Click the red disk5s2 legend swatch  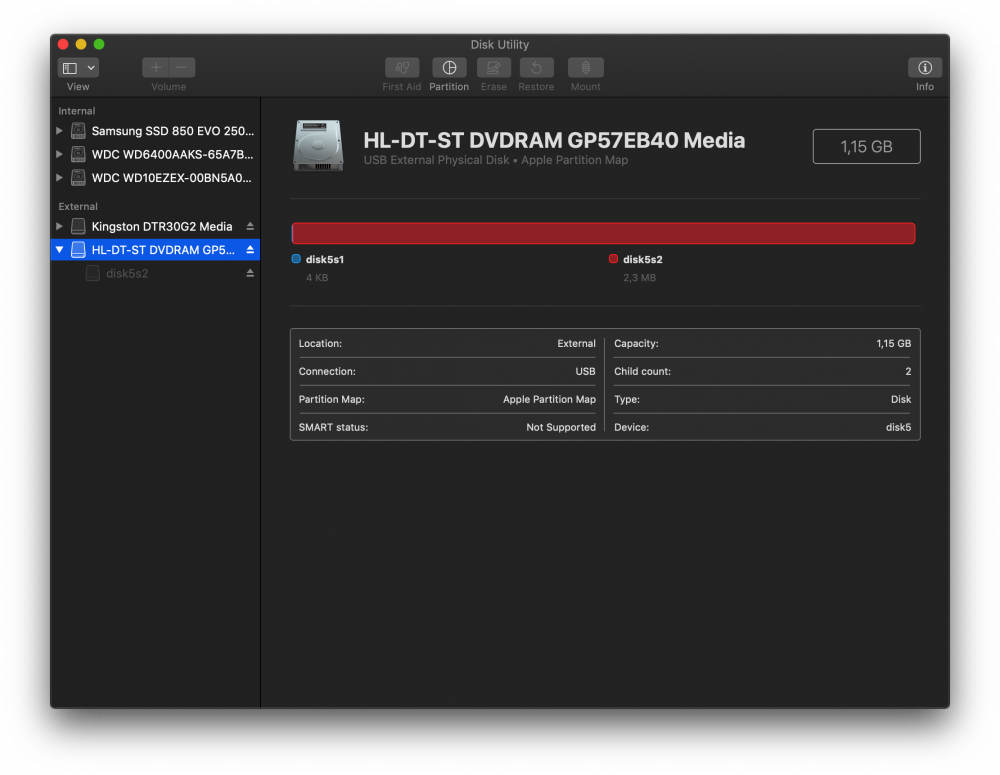(613, 259)
